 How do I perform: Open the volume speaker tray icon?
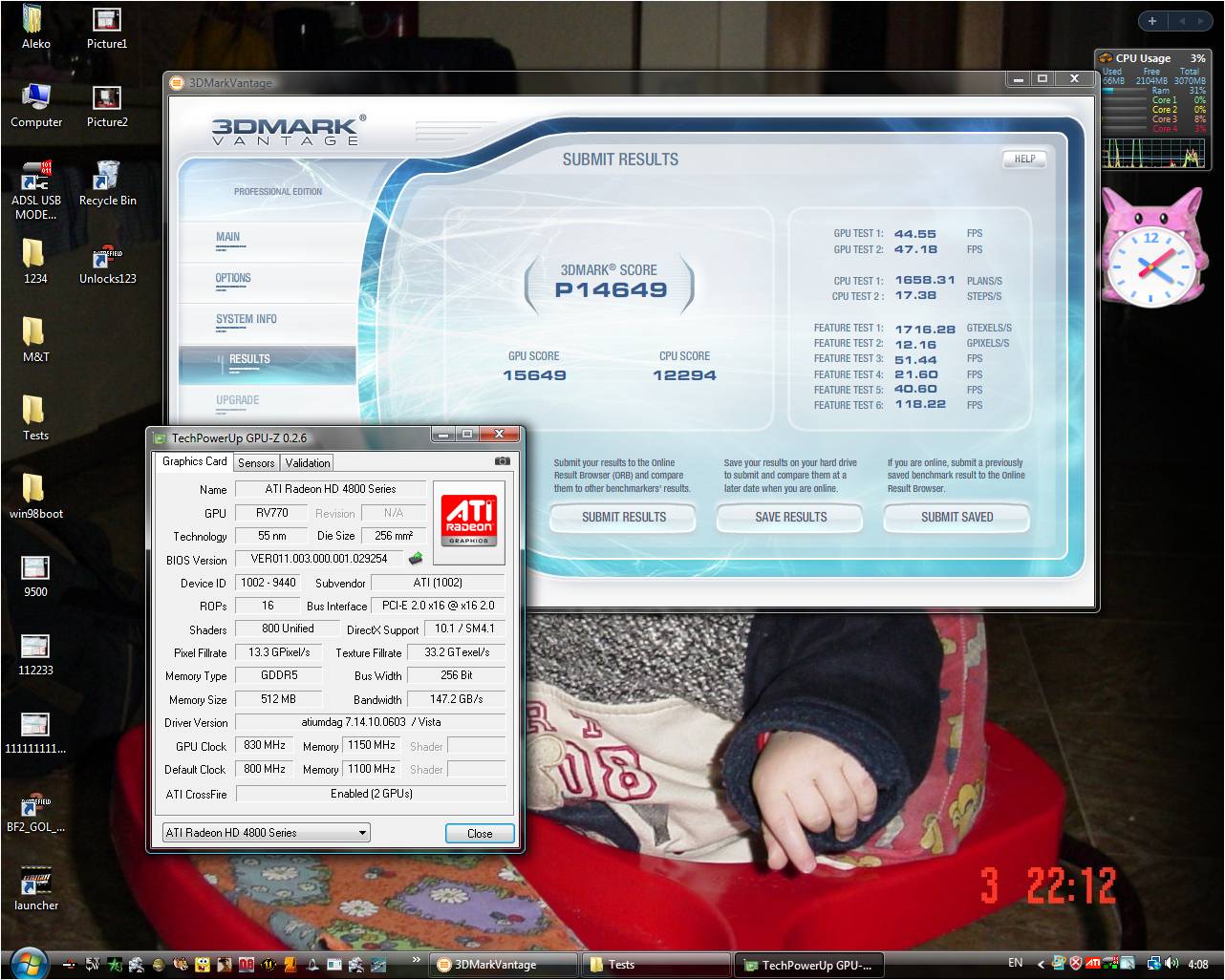(x=1171, y=963)
